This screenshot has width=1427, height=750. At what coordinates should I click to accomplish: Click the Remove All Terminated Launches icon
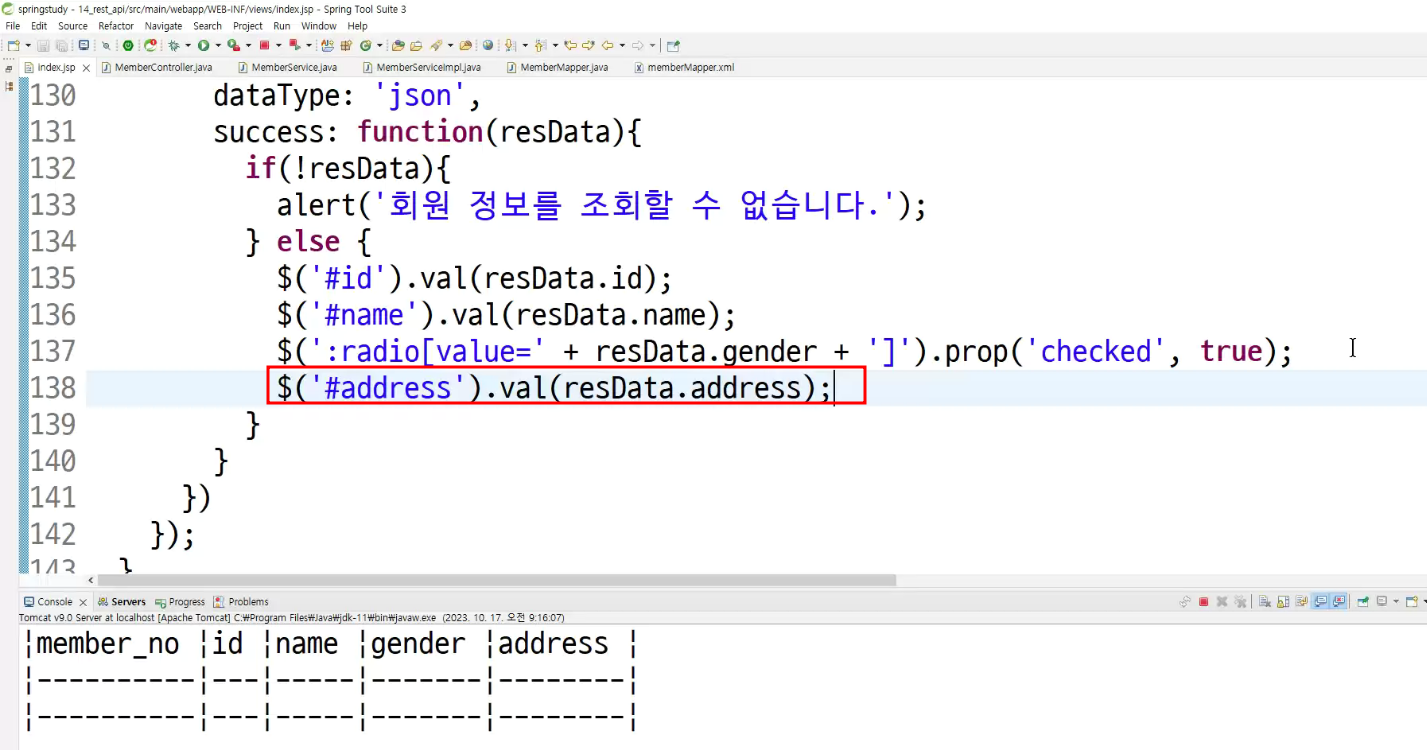[x=1240, y=602]
